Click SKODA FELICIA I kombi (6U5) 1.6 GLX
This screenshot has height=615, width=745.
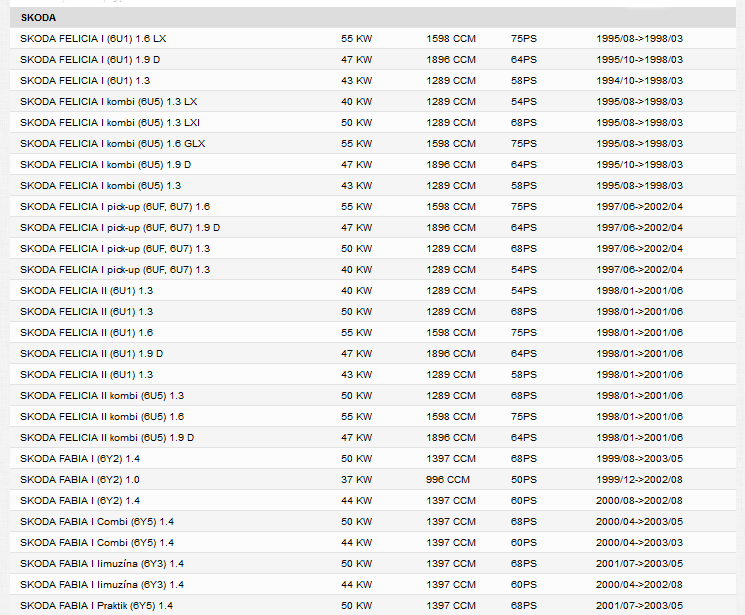[113, 144]
